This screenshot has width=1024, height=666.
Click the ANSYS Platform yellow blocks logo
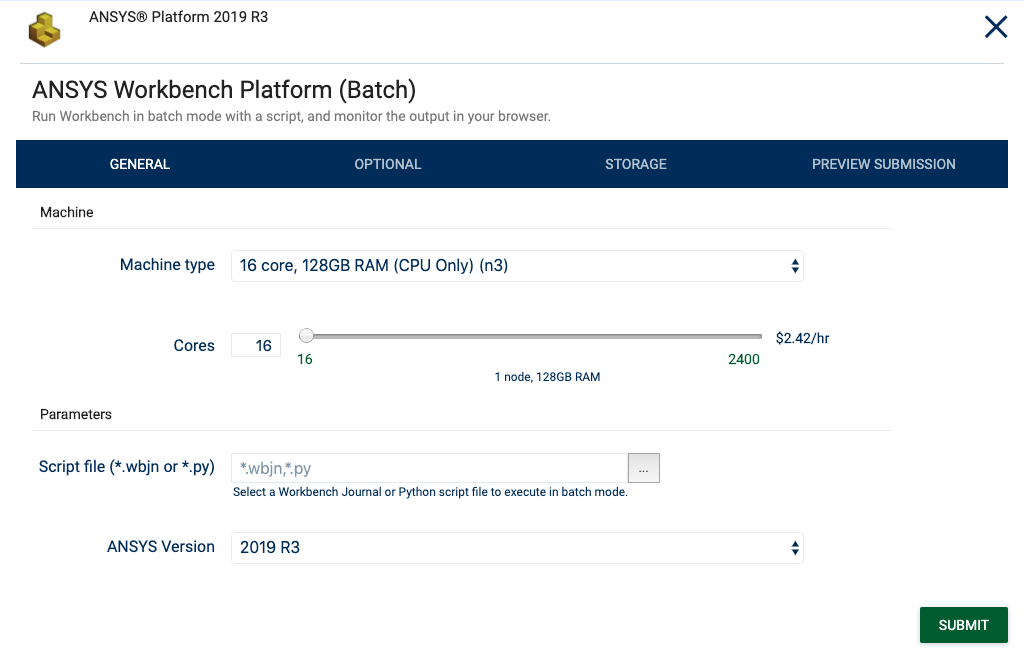pos(44,30)
